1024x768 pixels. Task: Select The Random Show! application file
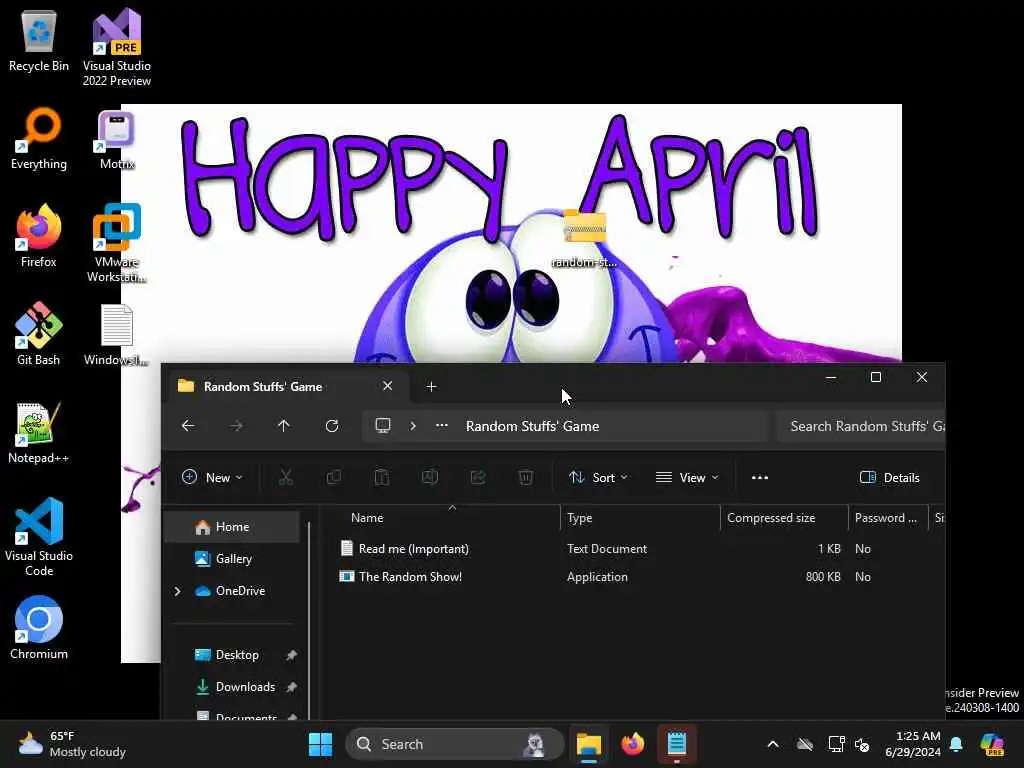coord(410,577)
